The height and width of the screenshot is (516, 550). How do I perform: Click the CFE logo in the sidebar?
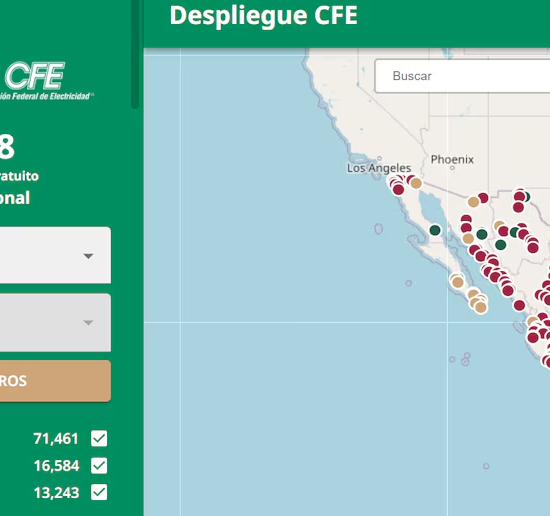pyautogui.click(x=46, y=81)
